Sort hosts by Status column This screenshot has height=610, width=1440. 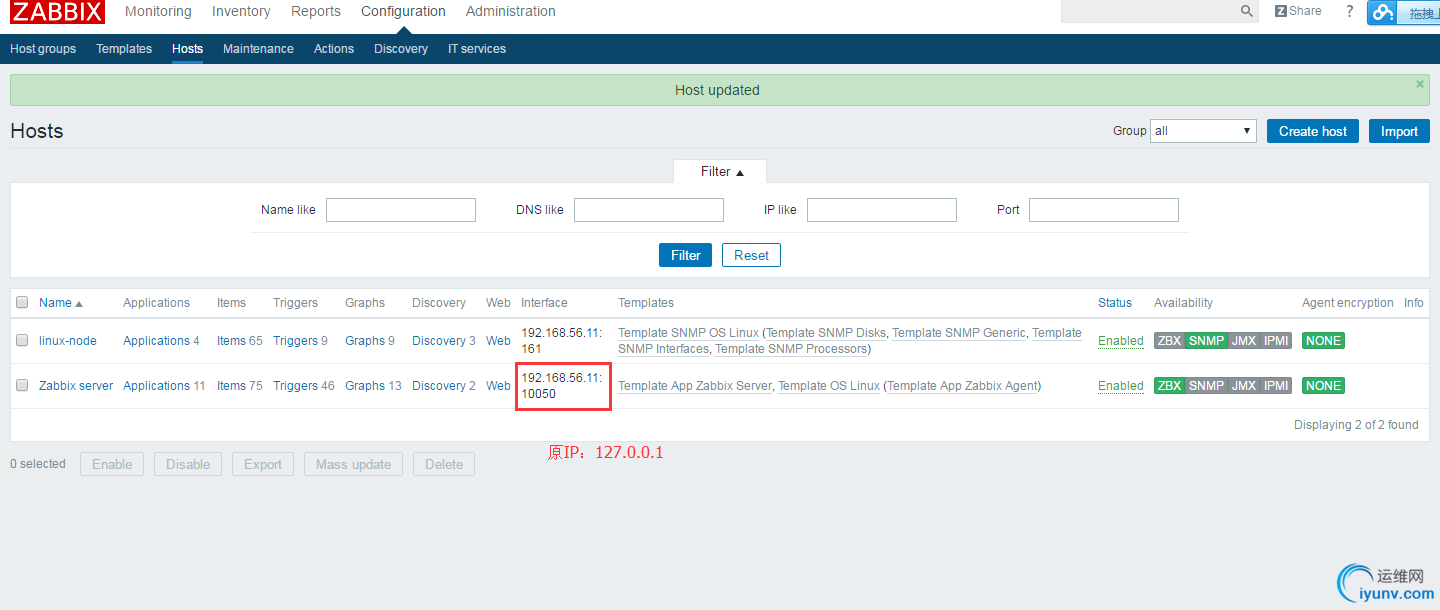click(x=1115, y=303)
